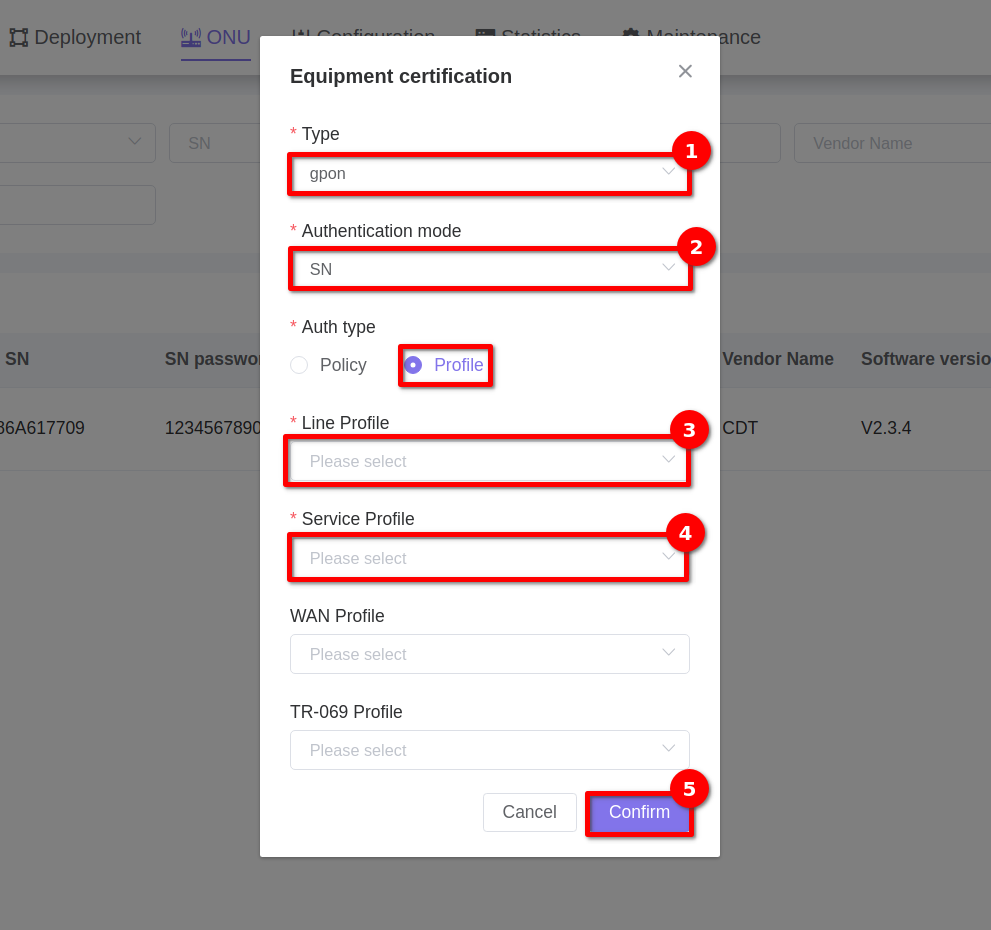
Task: Open the Authentication mode dropdown
Action: coord(488,269)
